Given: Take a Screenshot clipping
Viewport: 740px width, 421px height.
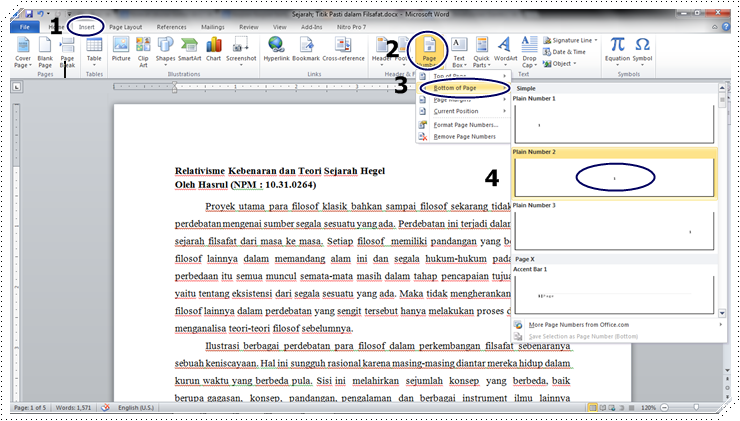Looking at the screenshot, I should point(241,51).
